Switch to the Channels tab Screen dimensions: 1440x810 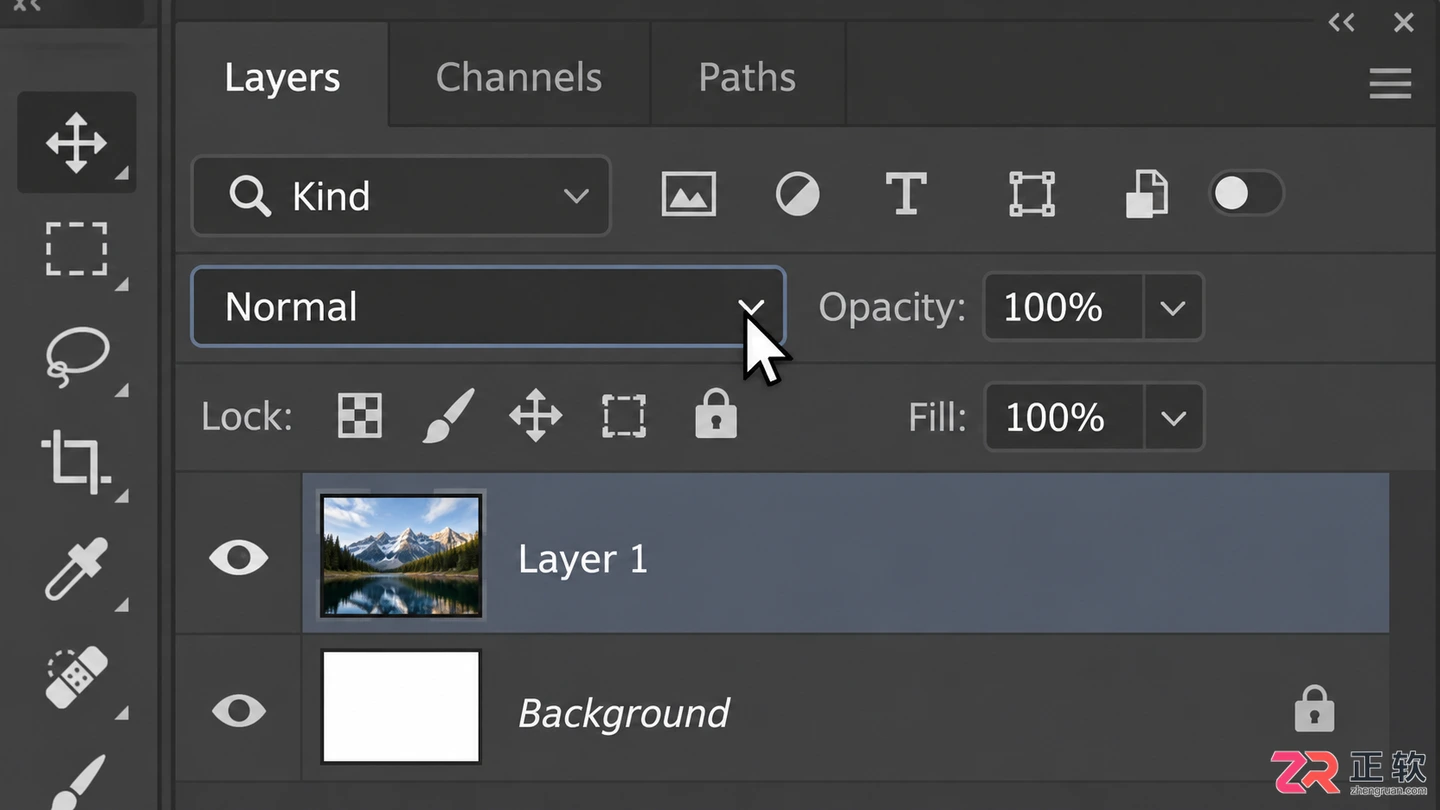[x=519, y=77]
